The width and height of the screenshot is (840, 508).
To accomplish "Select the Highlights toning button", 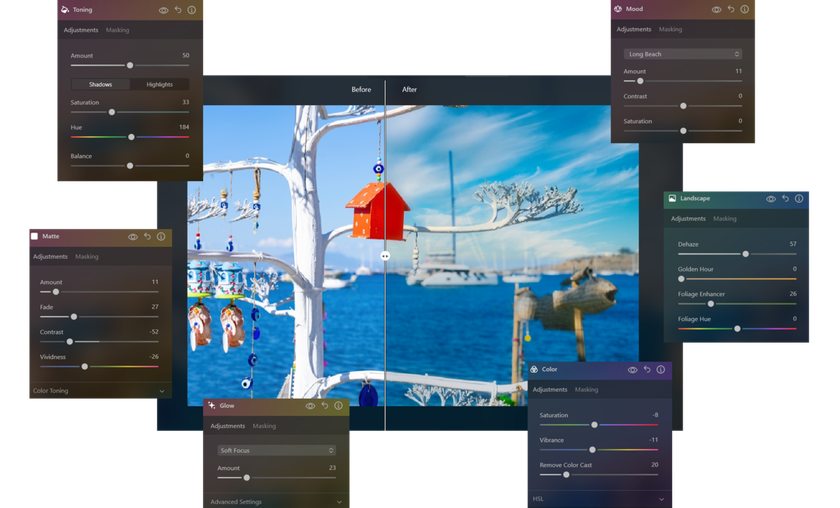I will tap(159, 84).
